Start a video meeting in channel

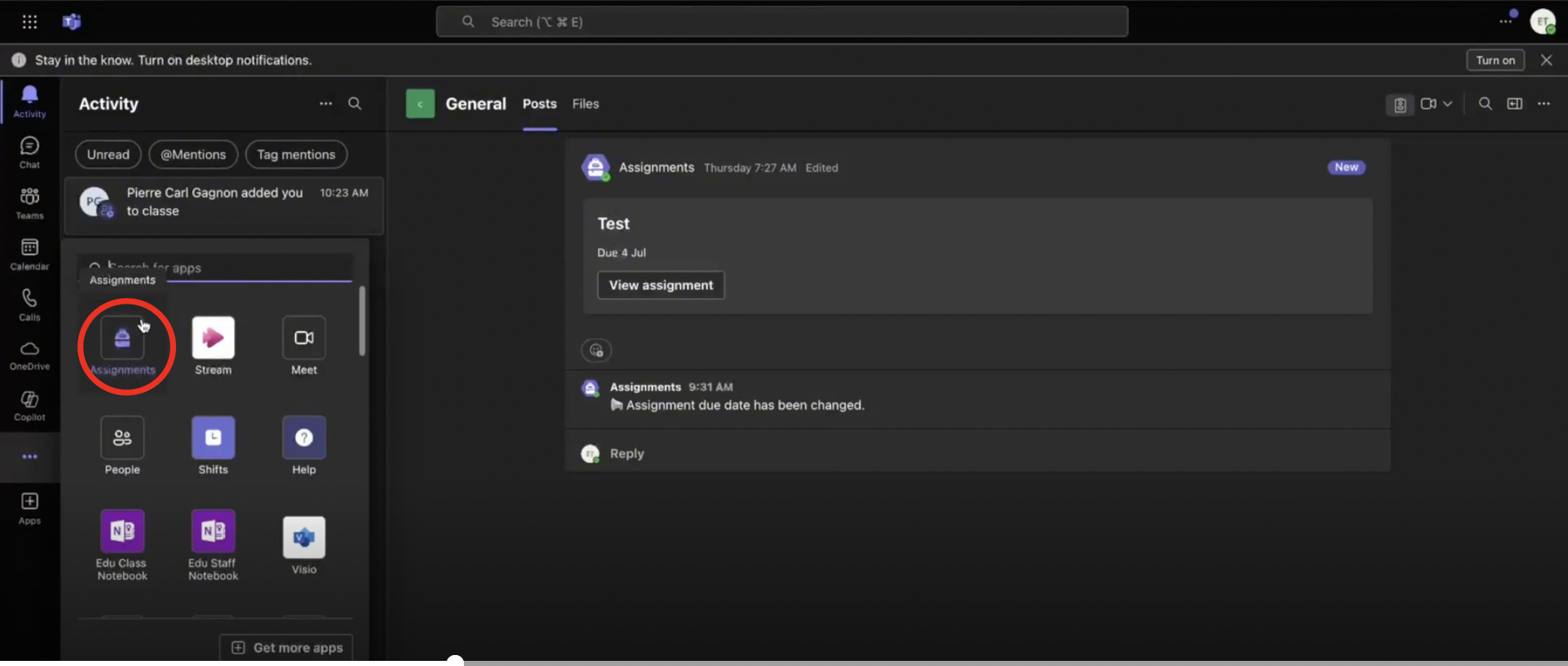point(1428,104)
